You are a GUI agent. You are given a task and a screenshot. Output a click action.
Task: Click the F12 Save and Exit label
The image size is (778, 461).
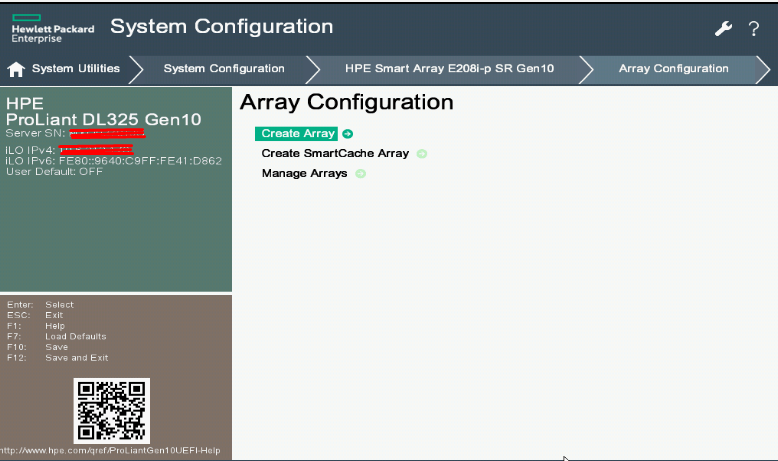click(76, 358)
